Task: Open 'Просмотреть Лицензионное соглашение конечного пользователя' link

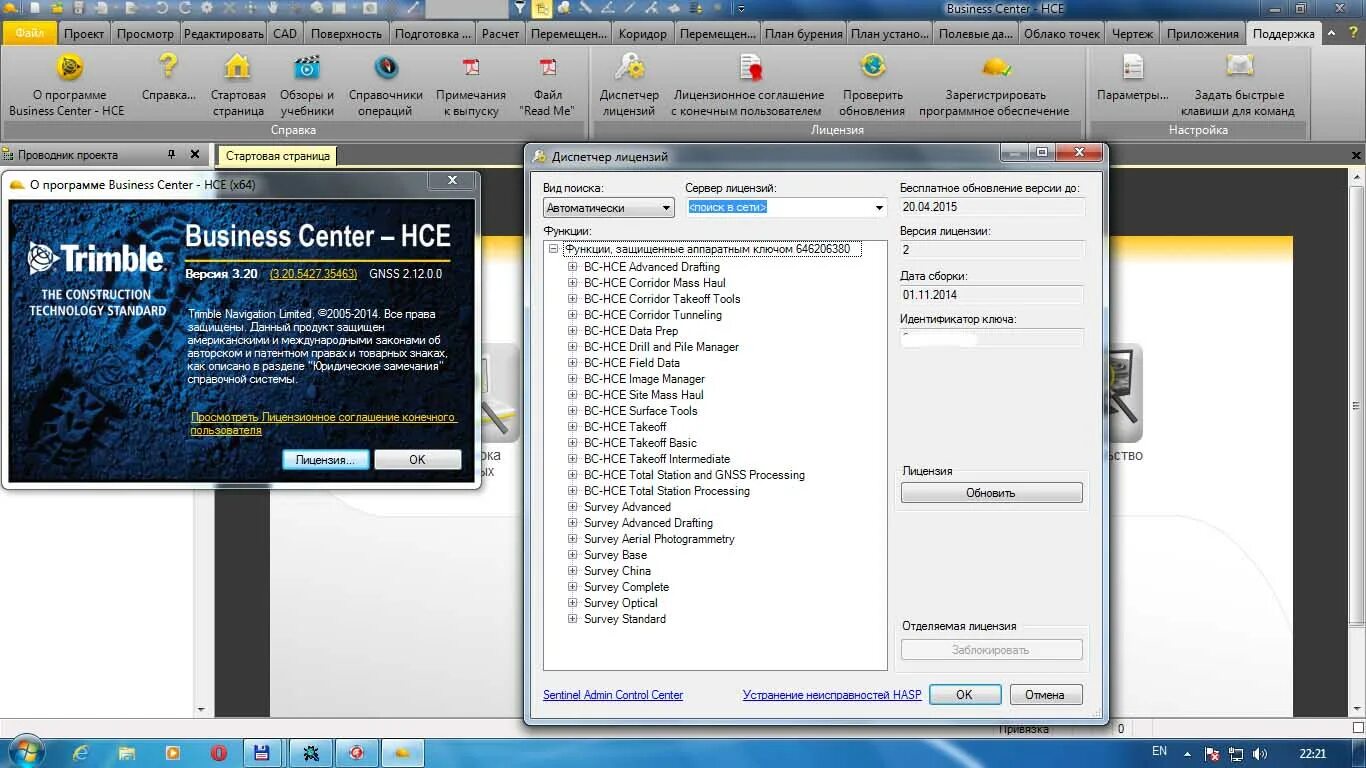Action: point(323,423)
